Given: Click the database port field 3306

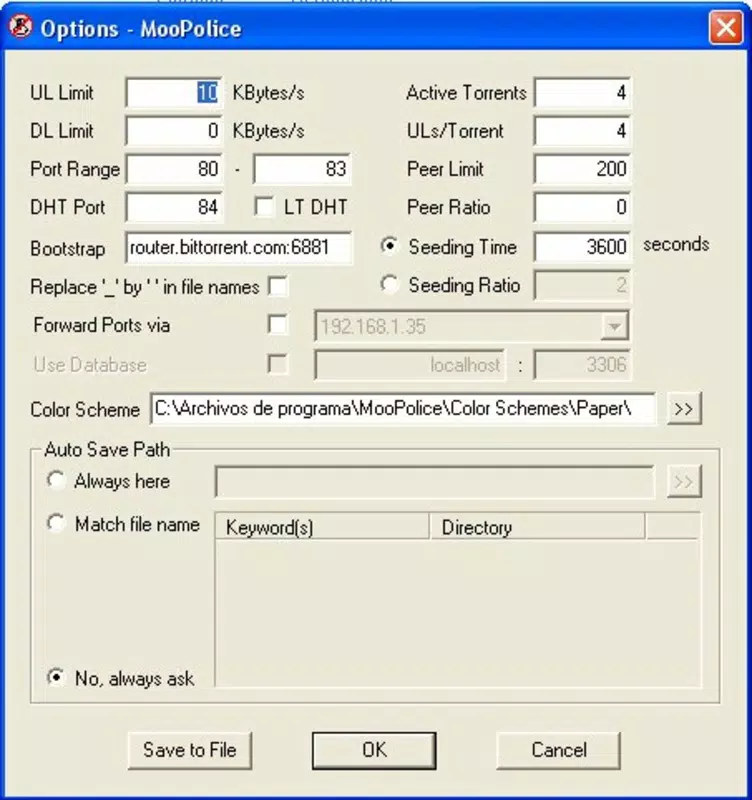Looking at the screenshot, I should [582, 365].
